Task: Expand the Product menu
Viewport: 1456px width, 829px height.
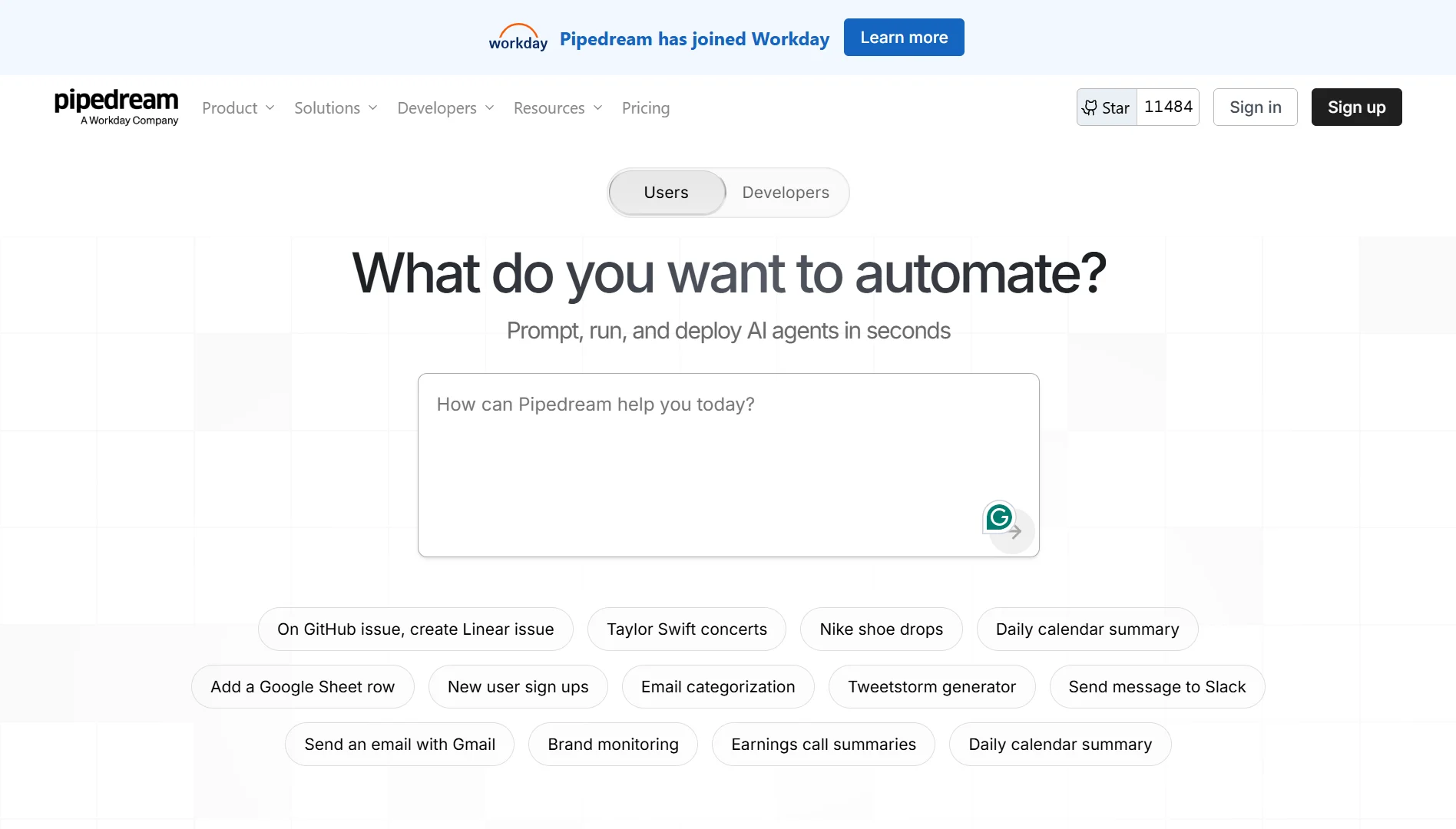Action: click(x=238, y=108)
